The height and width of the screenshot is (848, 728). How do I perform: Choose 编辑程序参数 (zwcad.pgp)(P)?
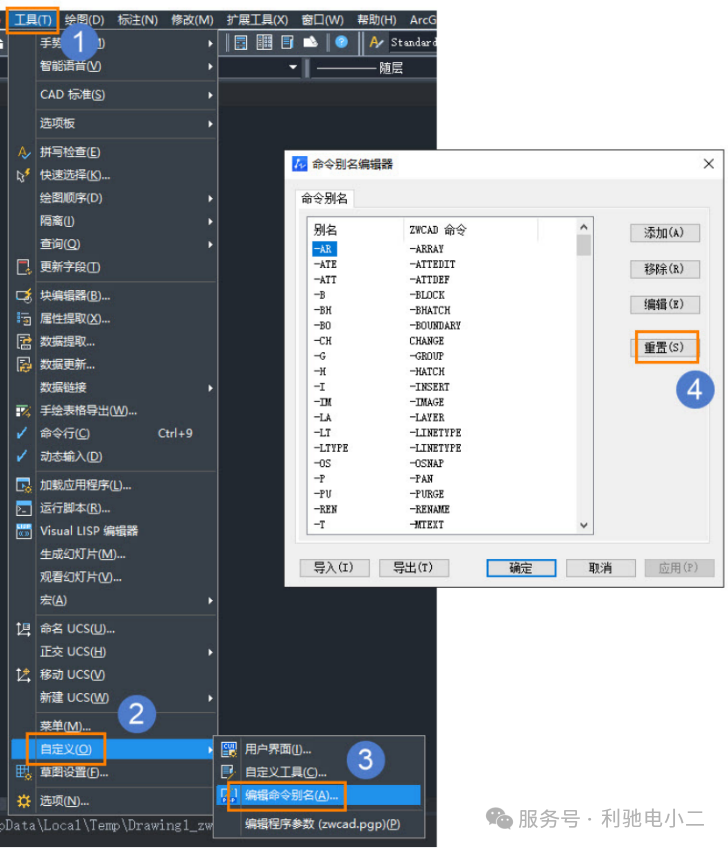coord(319,824)
